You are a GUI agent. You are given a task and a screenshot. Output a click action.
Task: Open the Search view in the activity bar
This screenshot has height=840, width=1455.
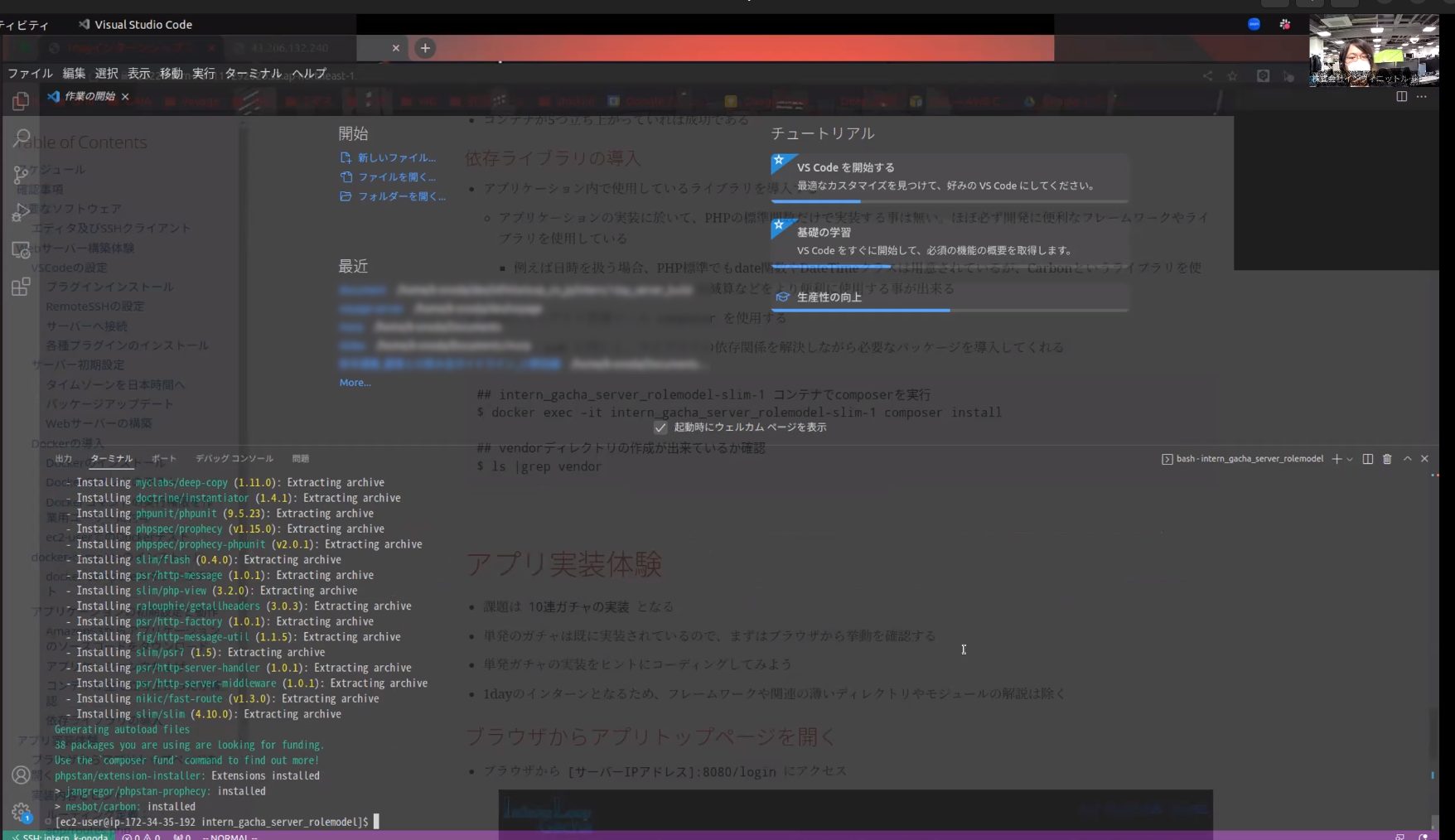tap(21, 138)
